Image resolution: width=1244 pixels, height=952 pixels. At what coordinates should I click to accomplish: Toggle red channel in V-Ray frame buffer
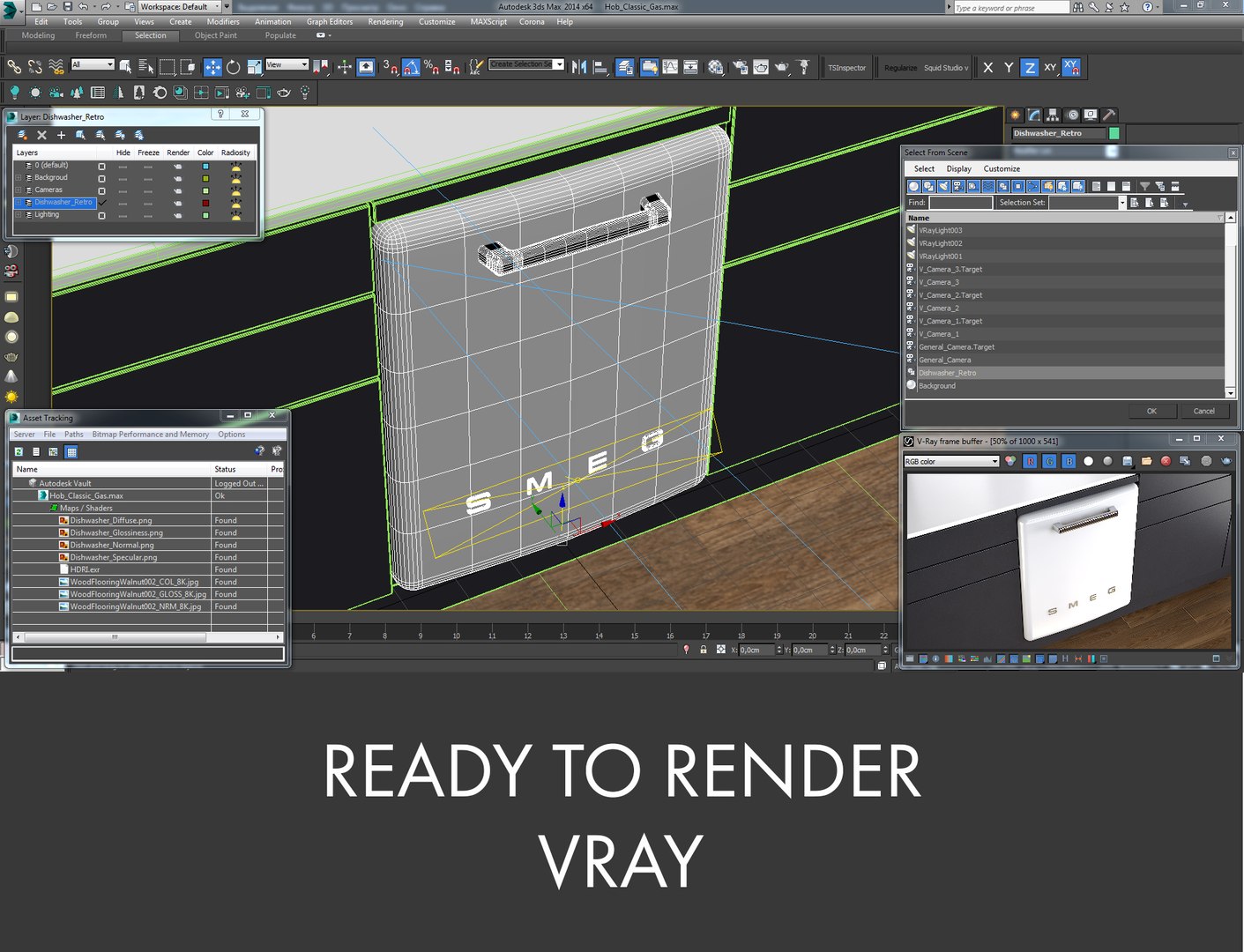[x=1030, y=461]
